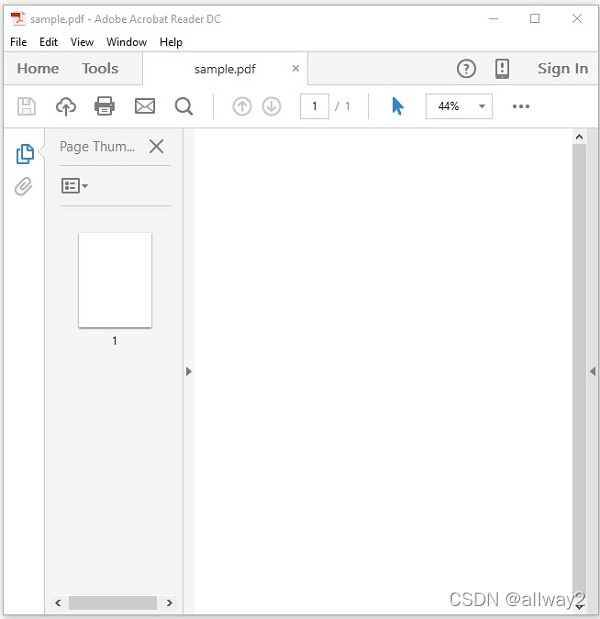Open thumbnail options dropdown menu
This screenshot has height=619, width=600.
pyautogui.click(x=75, y=186)
